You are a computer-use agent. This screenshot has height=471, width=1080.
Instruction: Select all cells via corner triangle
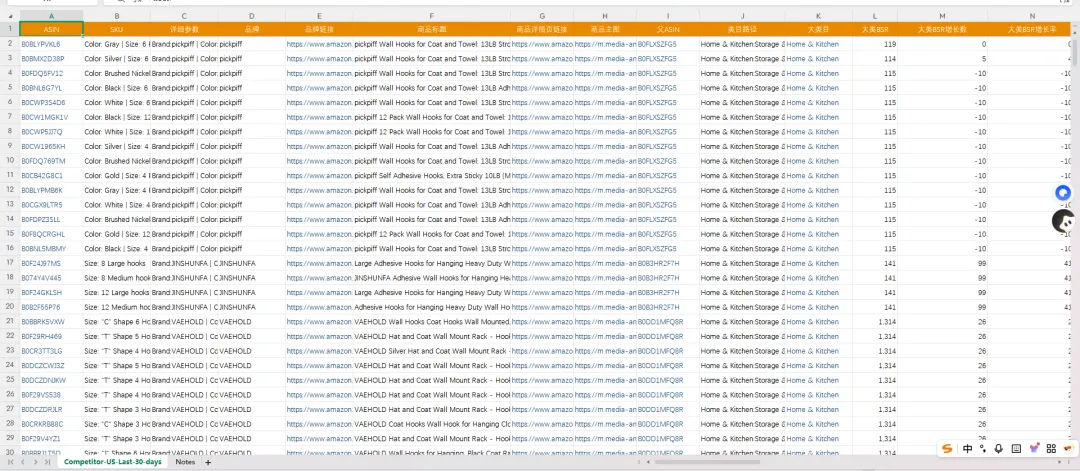coord(10,15)
